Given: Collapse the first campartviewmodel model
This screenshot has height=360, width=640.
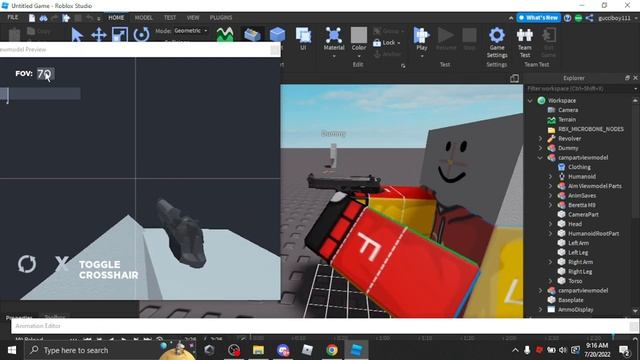Looking at the screenshot, I should point(540,158).
